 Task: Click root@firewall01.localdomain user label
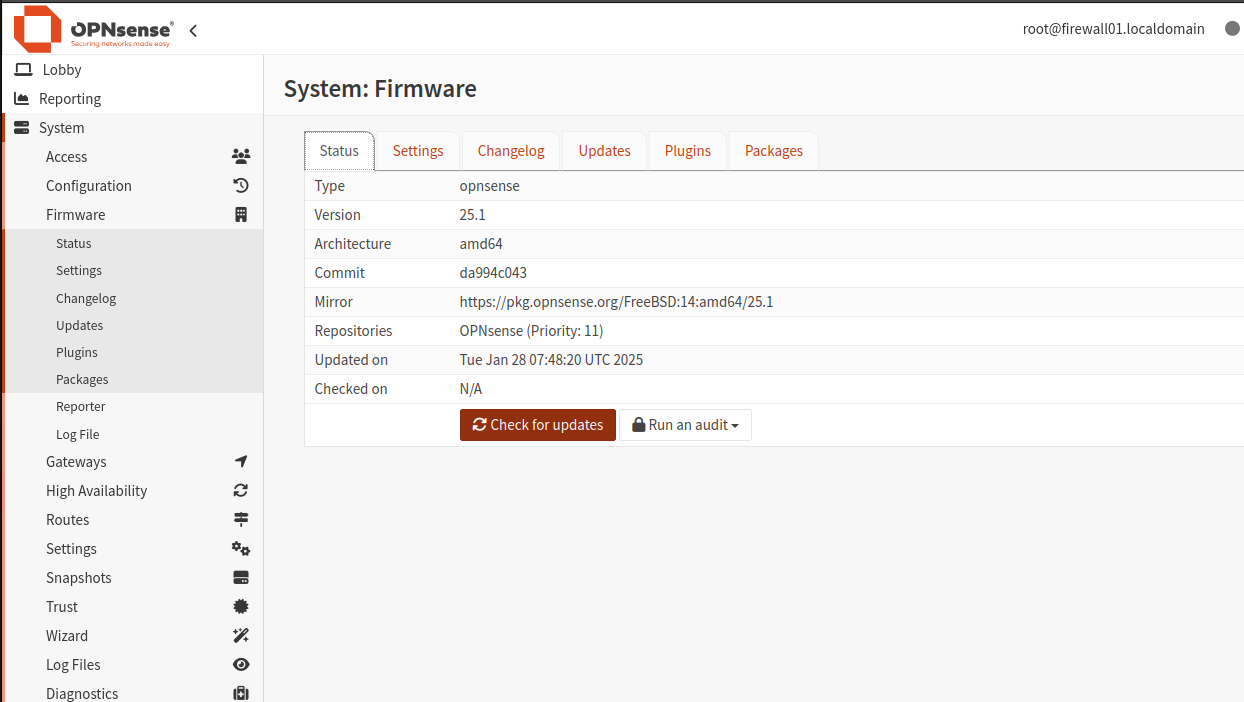[1113, 29]
